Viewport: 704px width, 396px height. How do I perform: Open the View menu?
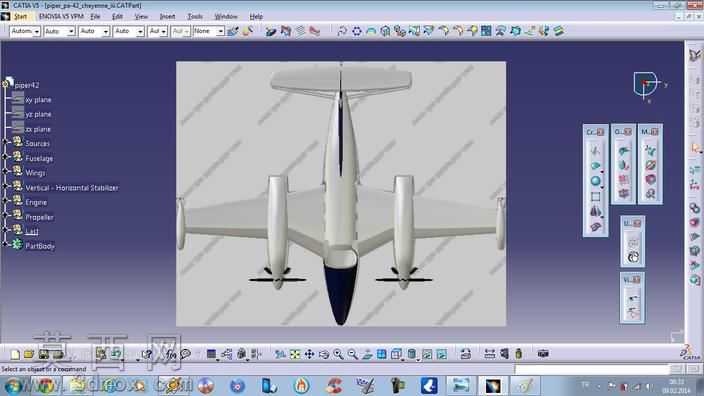tap(141, 17)
